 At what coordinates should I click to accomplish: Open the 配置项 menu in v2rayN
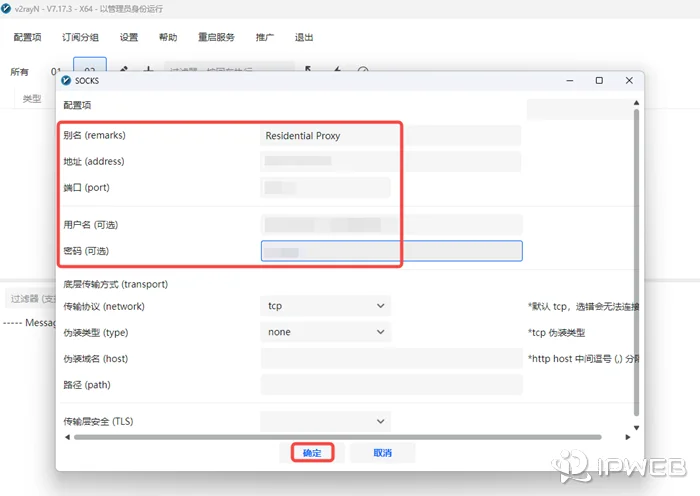(x=27, y=37)
